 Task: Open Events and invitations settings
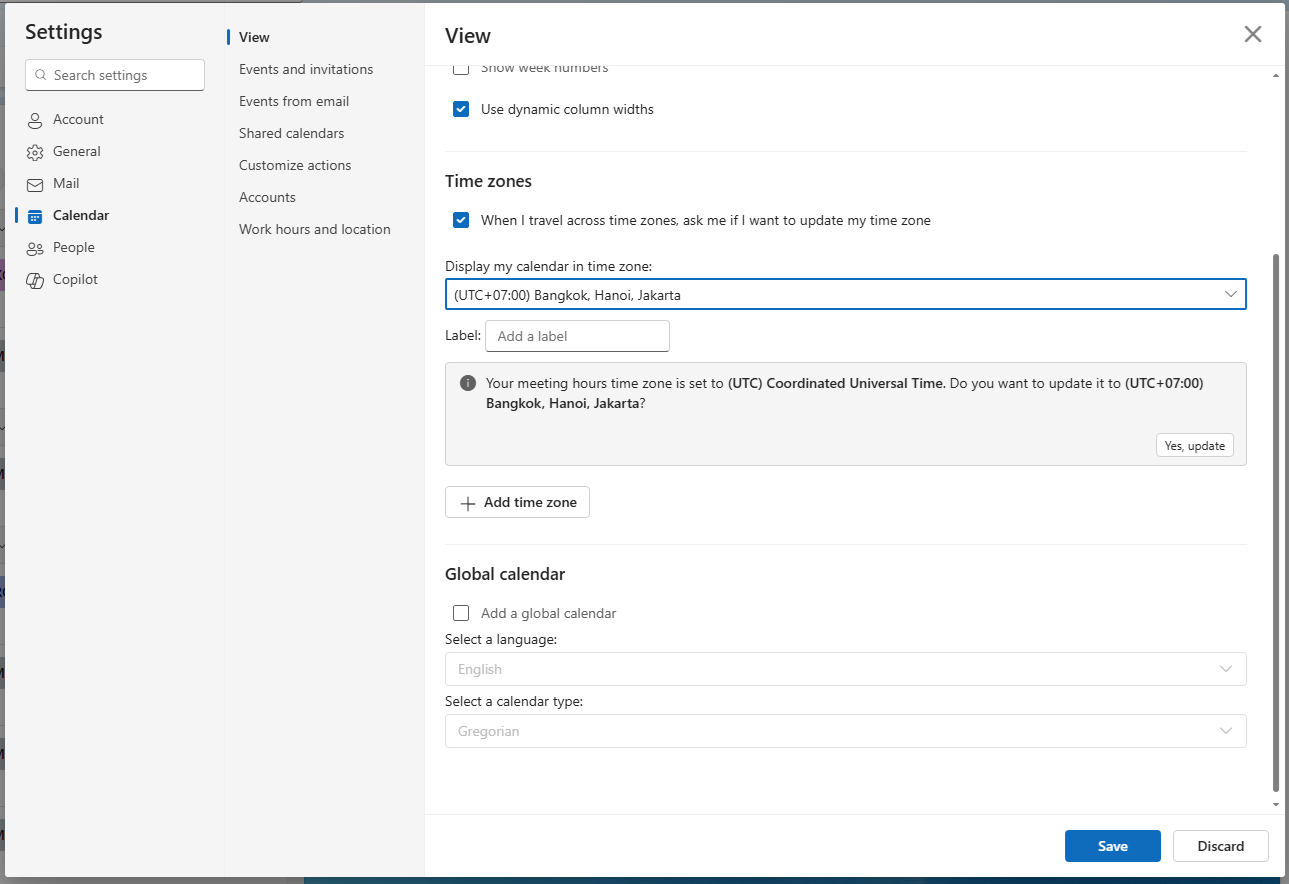coord(306,69)
